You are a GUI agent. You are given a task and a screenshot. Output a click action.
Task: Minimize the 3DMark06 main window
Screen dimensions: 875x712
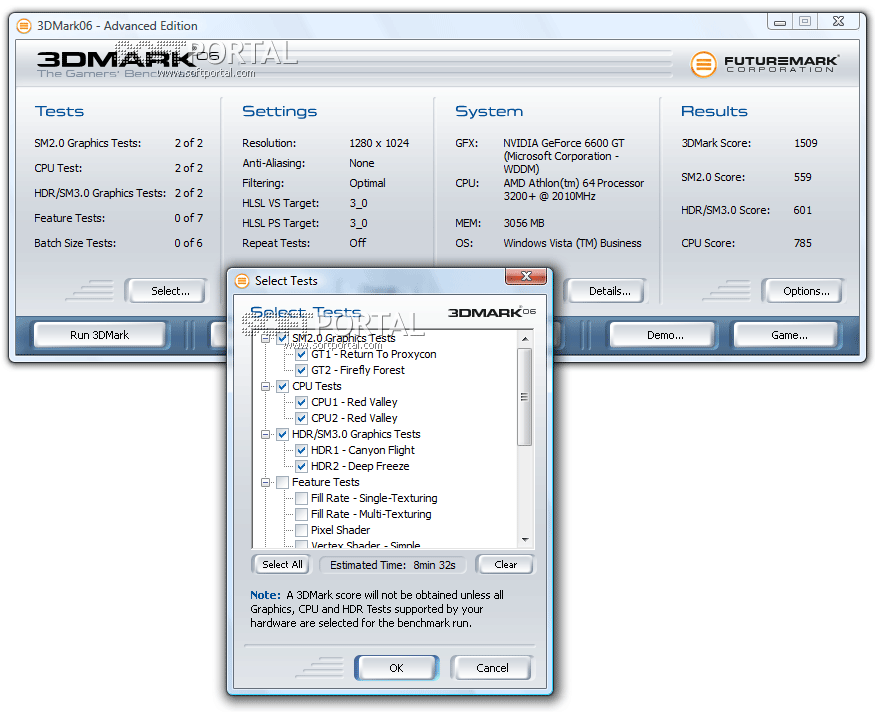click(780, 22)
